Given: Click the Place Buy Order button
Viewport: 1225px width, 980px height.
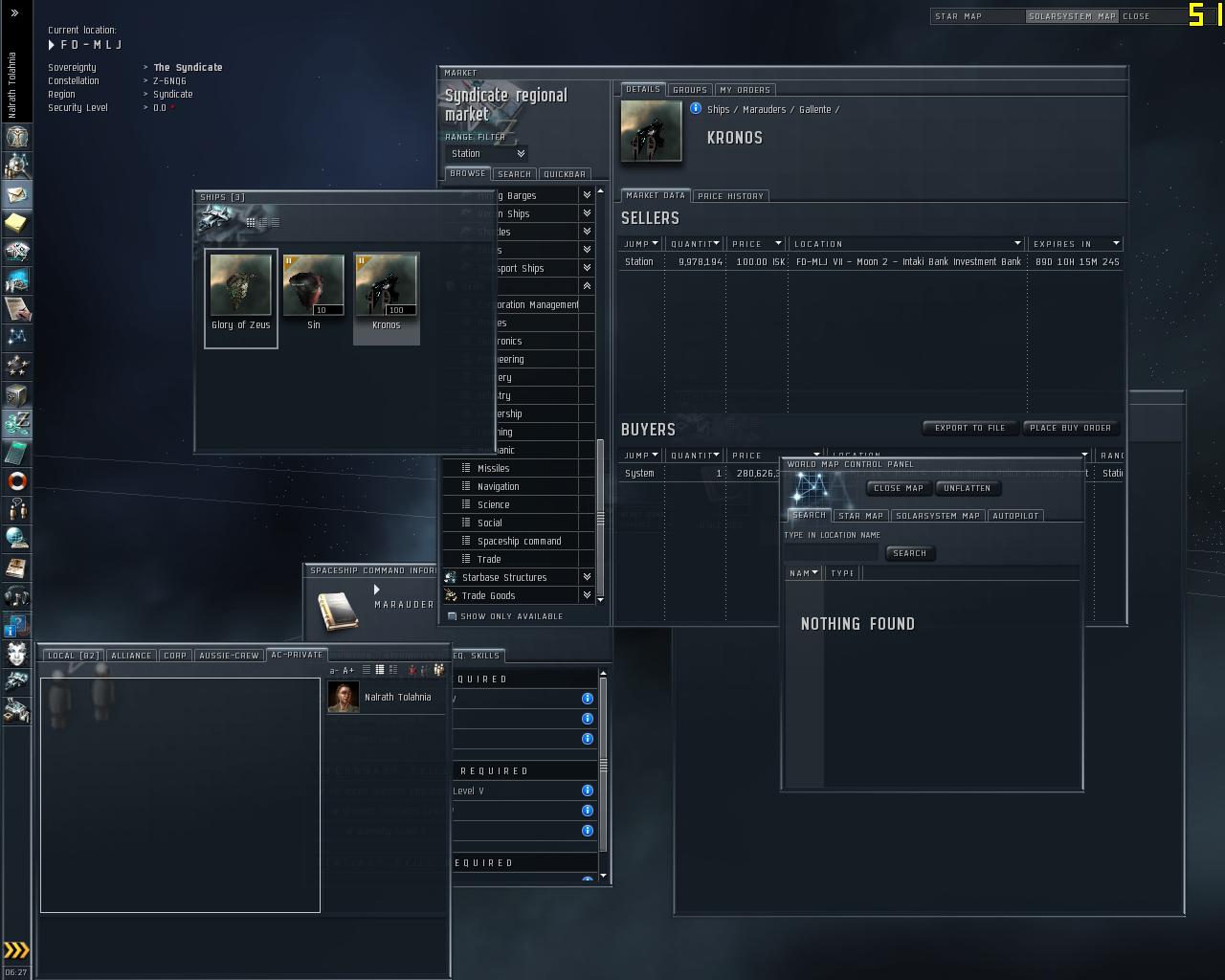Looking at the screenshot, I should coord(1070,428).
